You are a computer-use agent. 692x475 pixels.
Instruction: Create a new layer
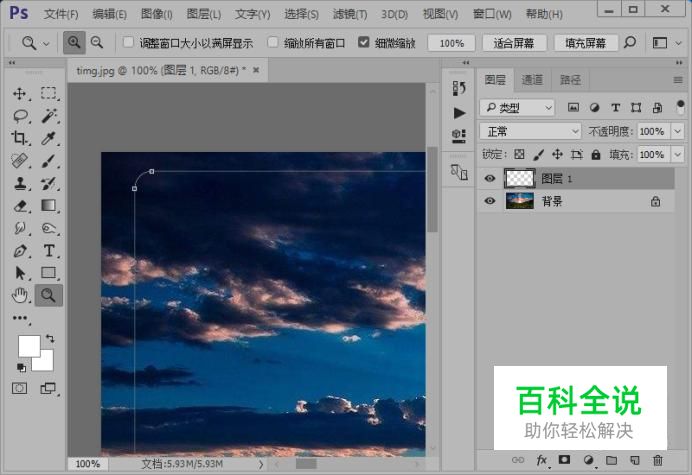pos(635,460)
